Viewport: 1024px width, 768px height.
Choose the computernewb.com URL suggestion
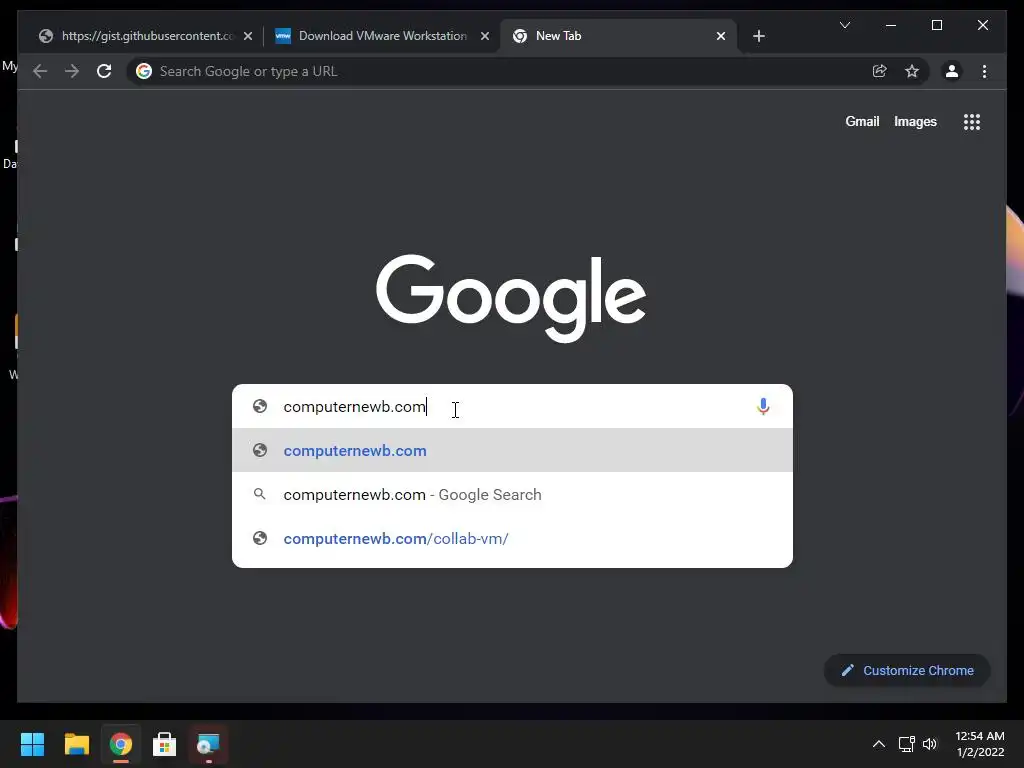pyautogui.click(x=512, y=451)
